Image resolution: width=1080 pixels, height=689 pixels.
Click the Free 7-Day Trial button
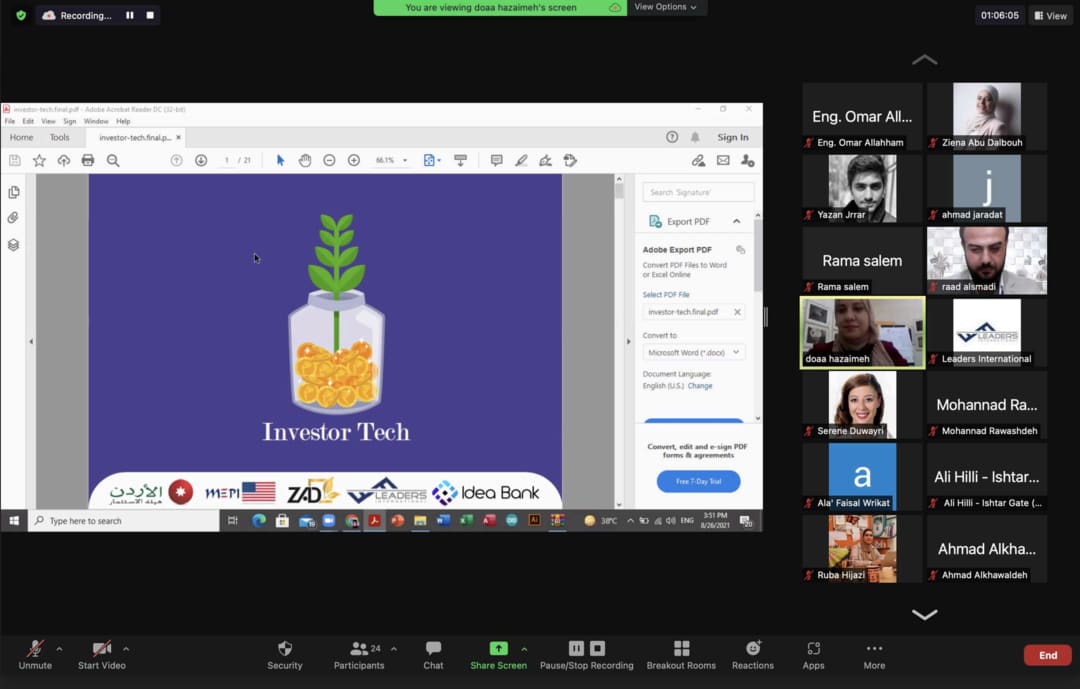pos(698,481)
